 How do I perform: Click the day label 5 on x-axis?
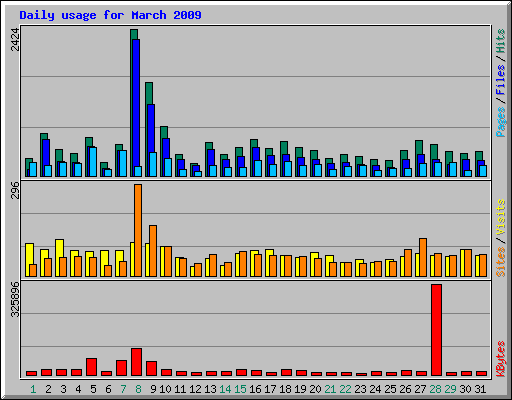(x=93, y=389)
